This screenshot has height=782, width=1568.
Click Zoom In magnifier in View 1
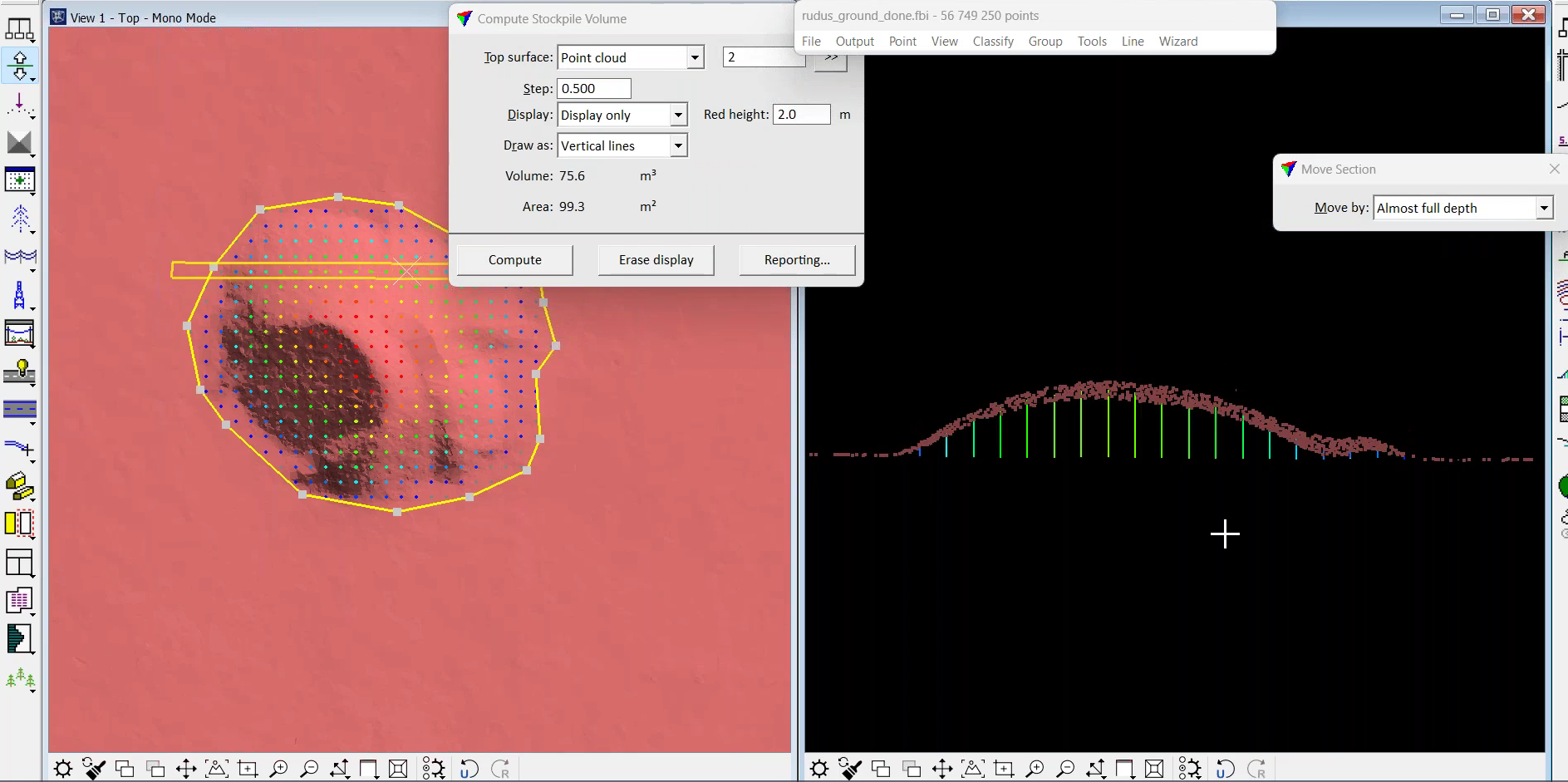click(278, 769)
